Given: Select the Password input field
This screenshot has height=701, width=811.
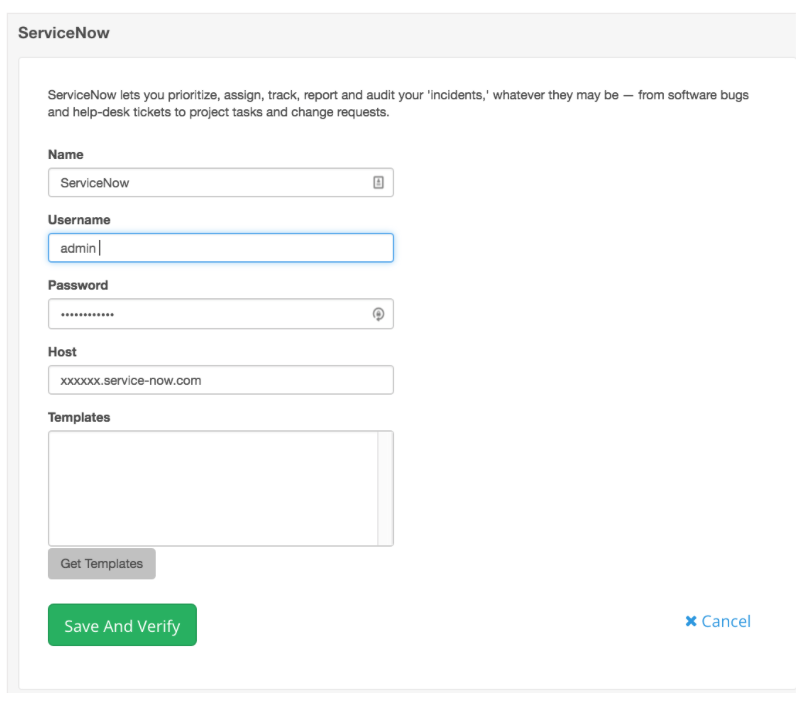Looking at the screenshot, I should [x=221, y=314].
